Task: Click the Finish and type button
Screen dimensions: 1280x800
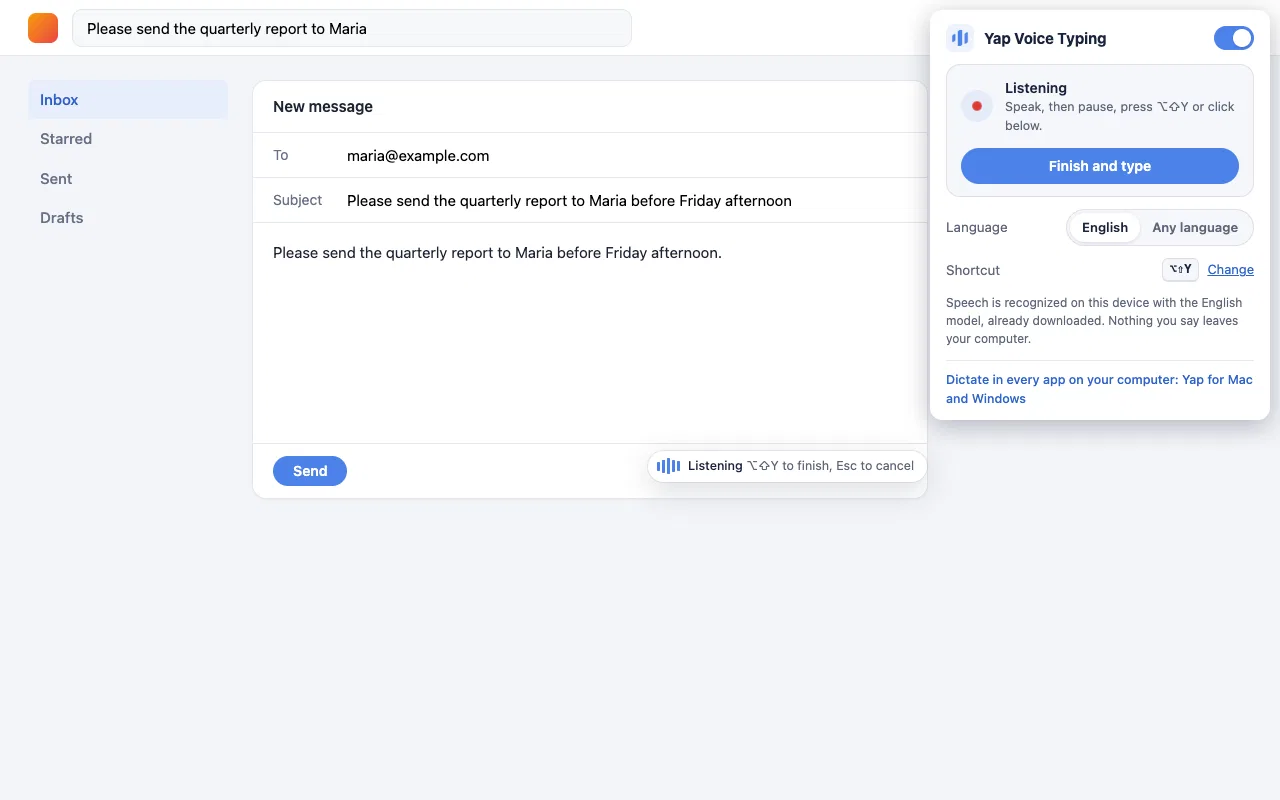Action: 1100,166
